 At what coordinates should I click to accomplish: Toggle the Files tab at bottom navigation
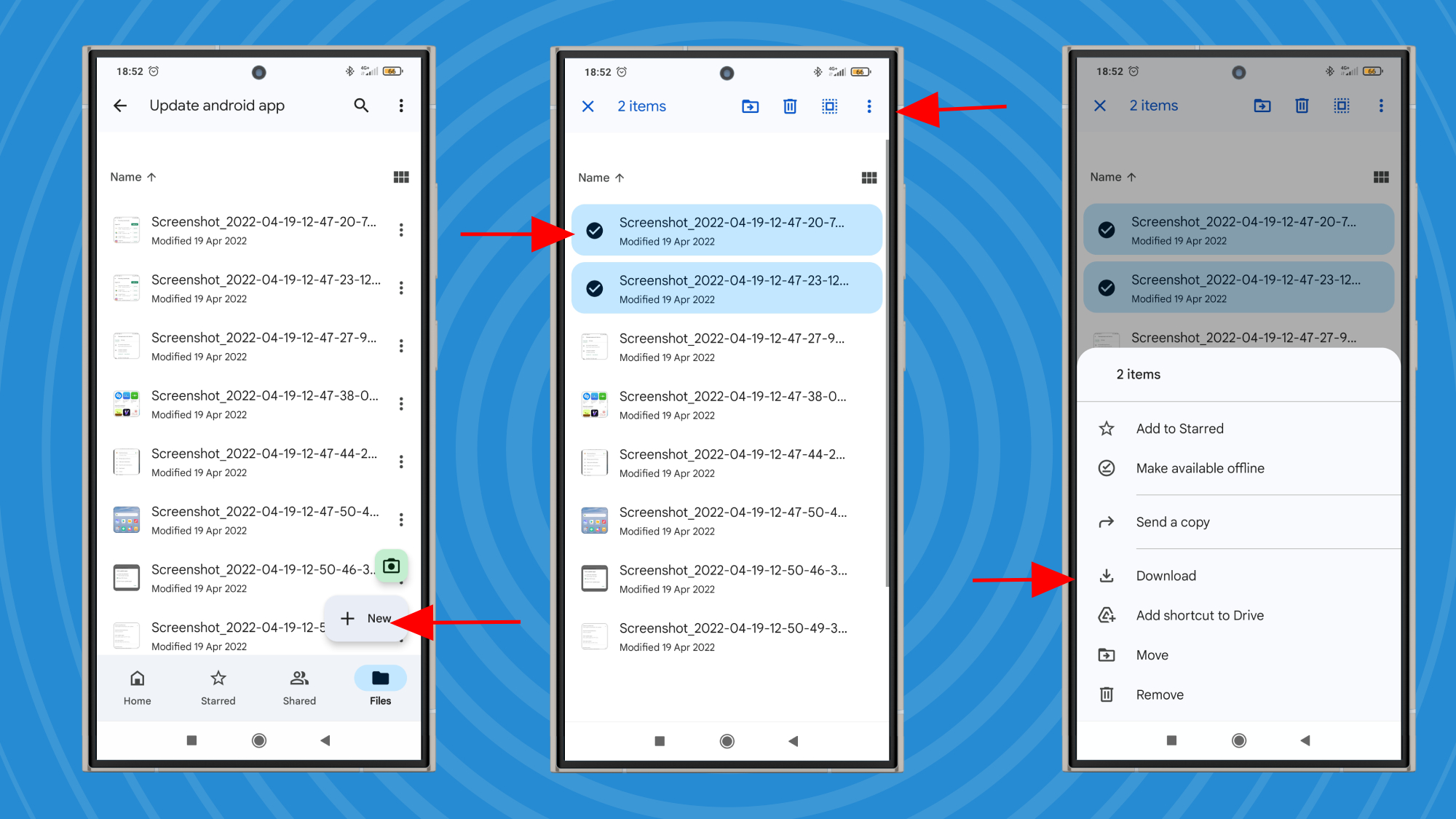(380, 686)
